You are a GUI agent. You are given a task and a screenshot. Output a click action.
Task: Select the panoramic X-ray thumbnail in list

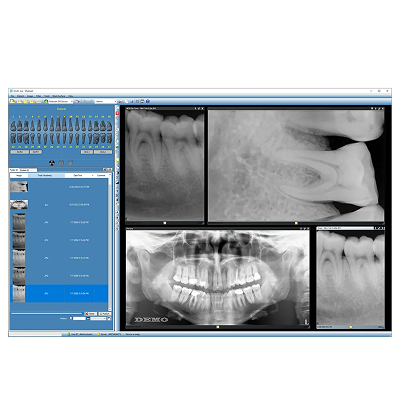pos(19,204)
